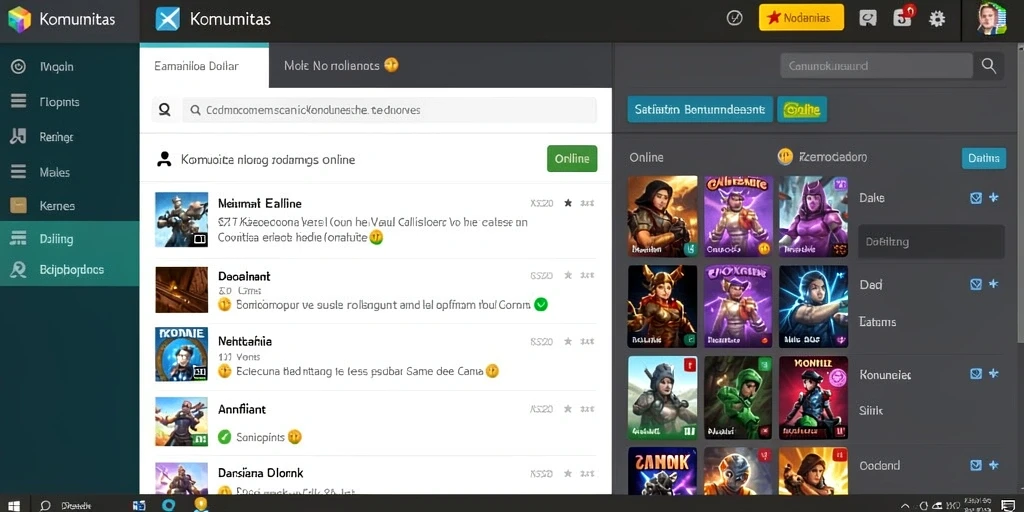Open the Windows Start button

pyautogui.click(x=13, y=505)
